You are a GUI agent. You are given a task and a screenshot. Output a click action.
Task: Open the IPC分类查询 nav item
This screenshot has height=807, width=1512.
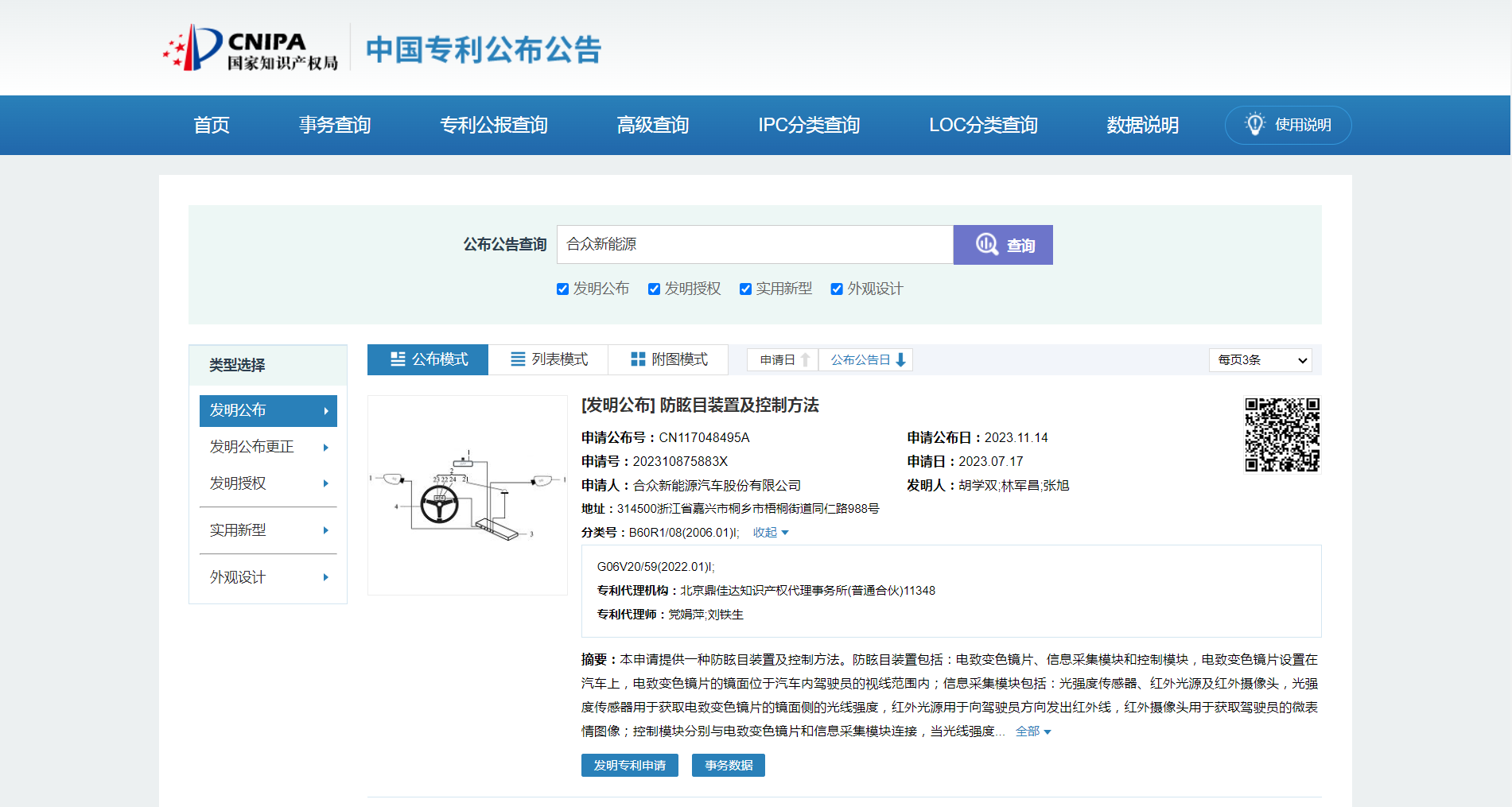[x=809, y=125]
